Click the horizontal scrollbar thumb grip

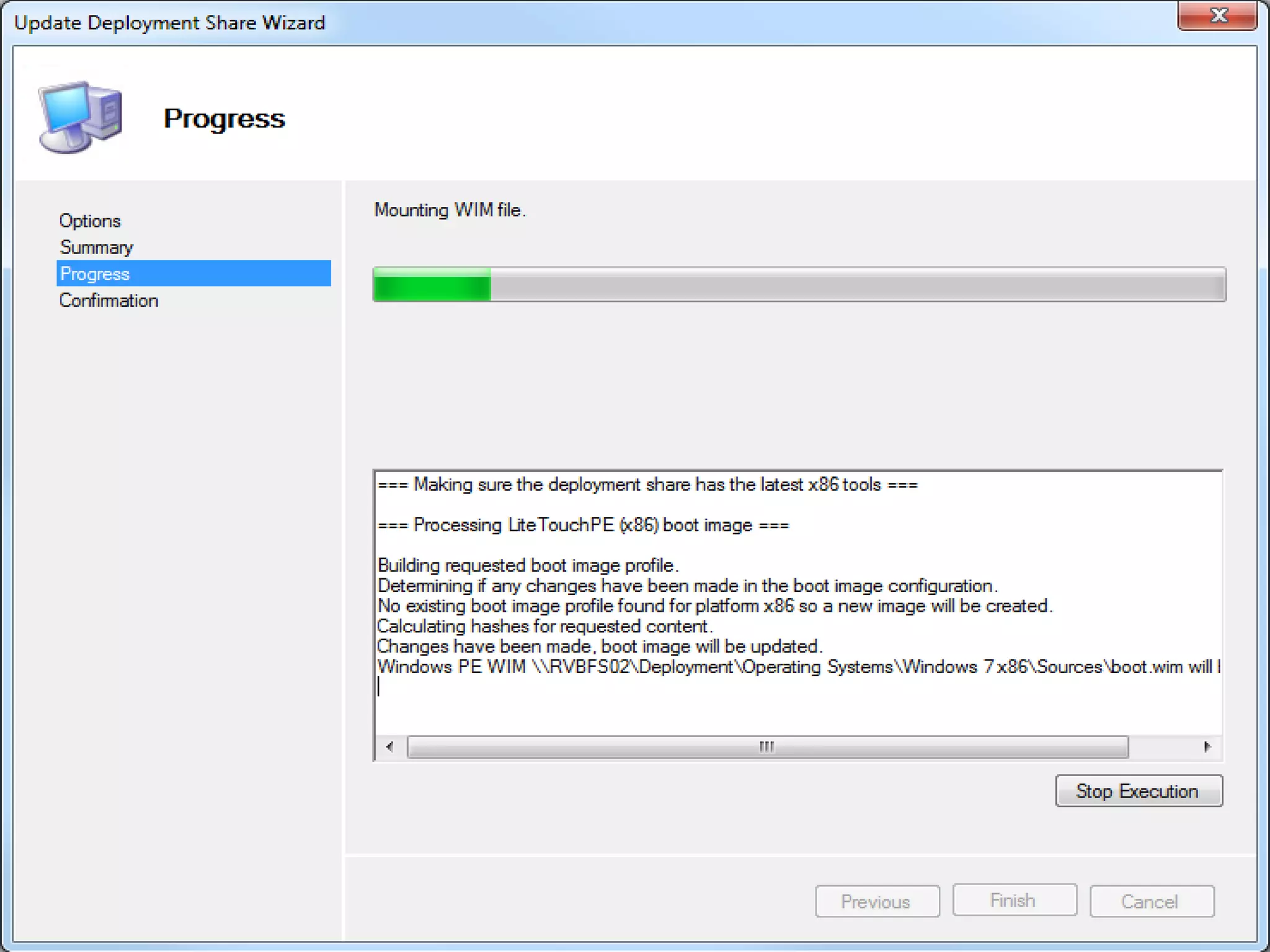click(767, 746)
